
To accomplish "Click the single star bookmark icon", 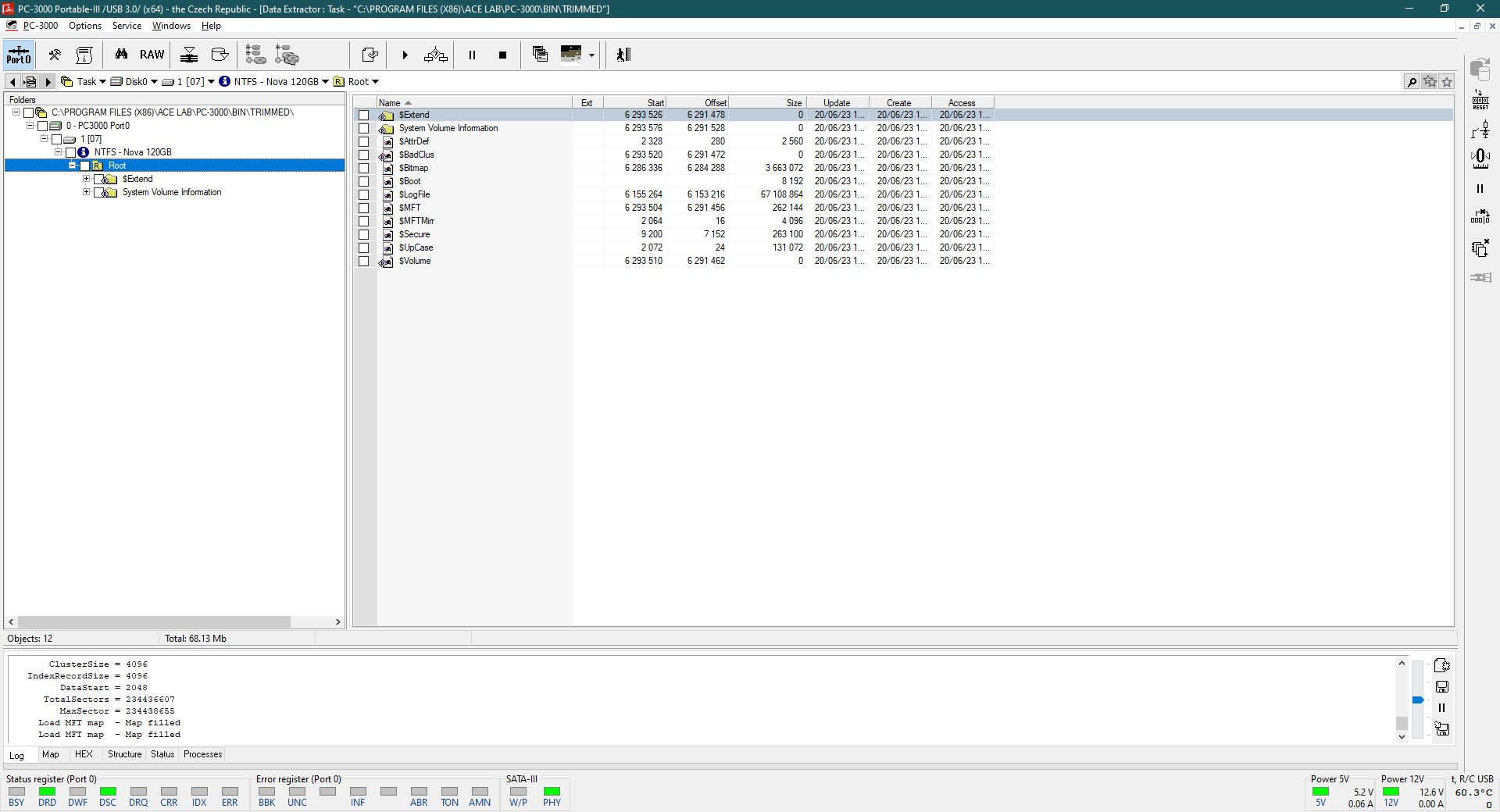I will tap(1447, 82).
